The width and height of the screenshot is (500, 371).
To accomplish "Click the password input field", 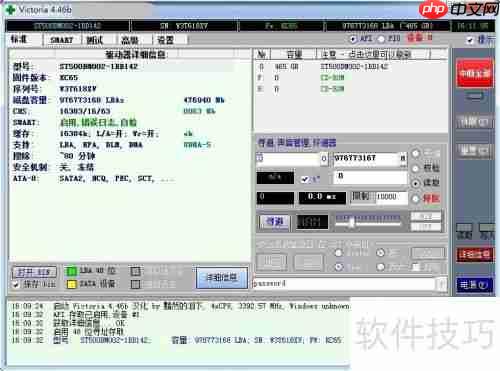I will click(x=344, y=284).
